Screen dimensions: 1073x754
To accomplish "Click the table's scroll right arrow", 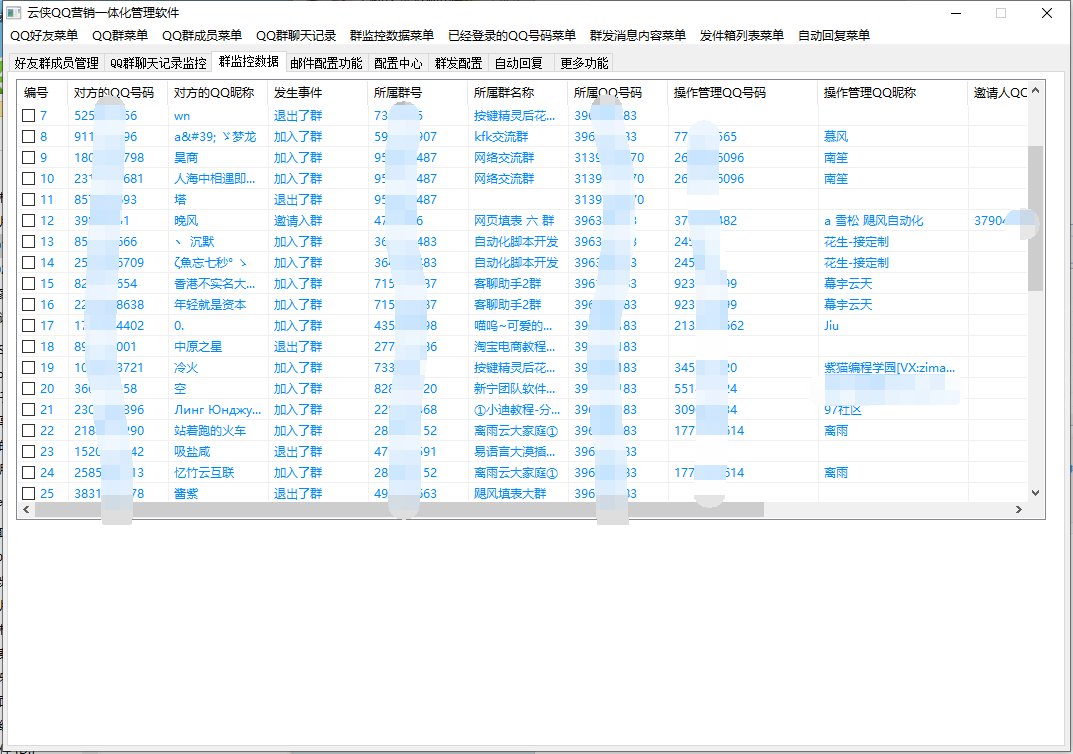I will 1019,510.
